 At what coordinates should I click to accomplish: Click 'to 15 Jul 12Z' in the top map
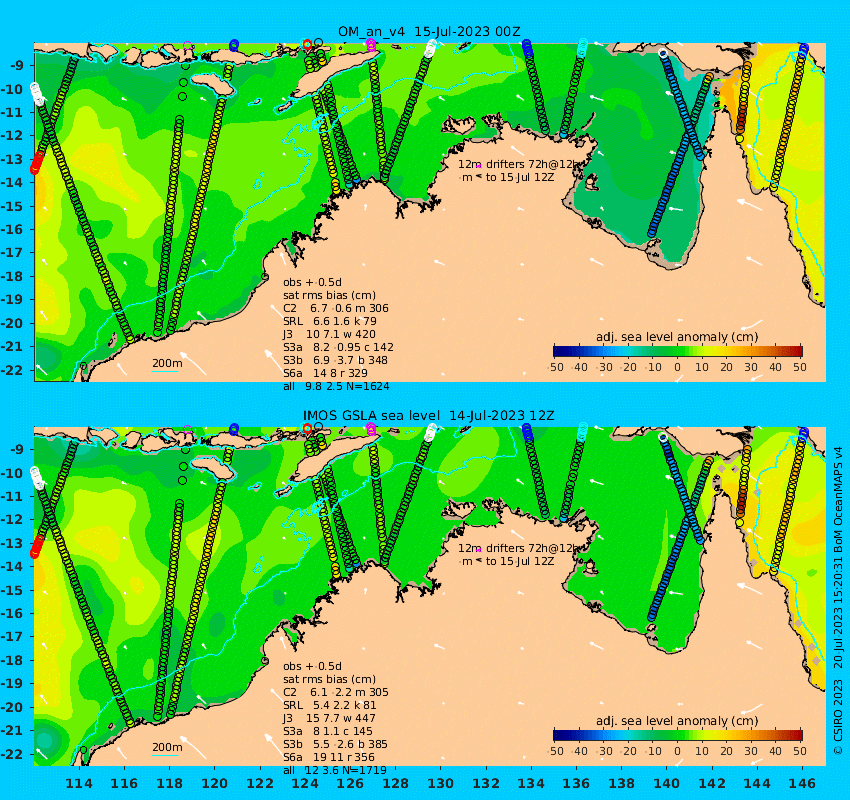click(520, 177)
